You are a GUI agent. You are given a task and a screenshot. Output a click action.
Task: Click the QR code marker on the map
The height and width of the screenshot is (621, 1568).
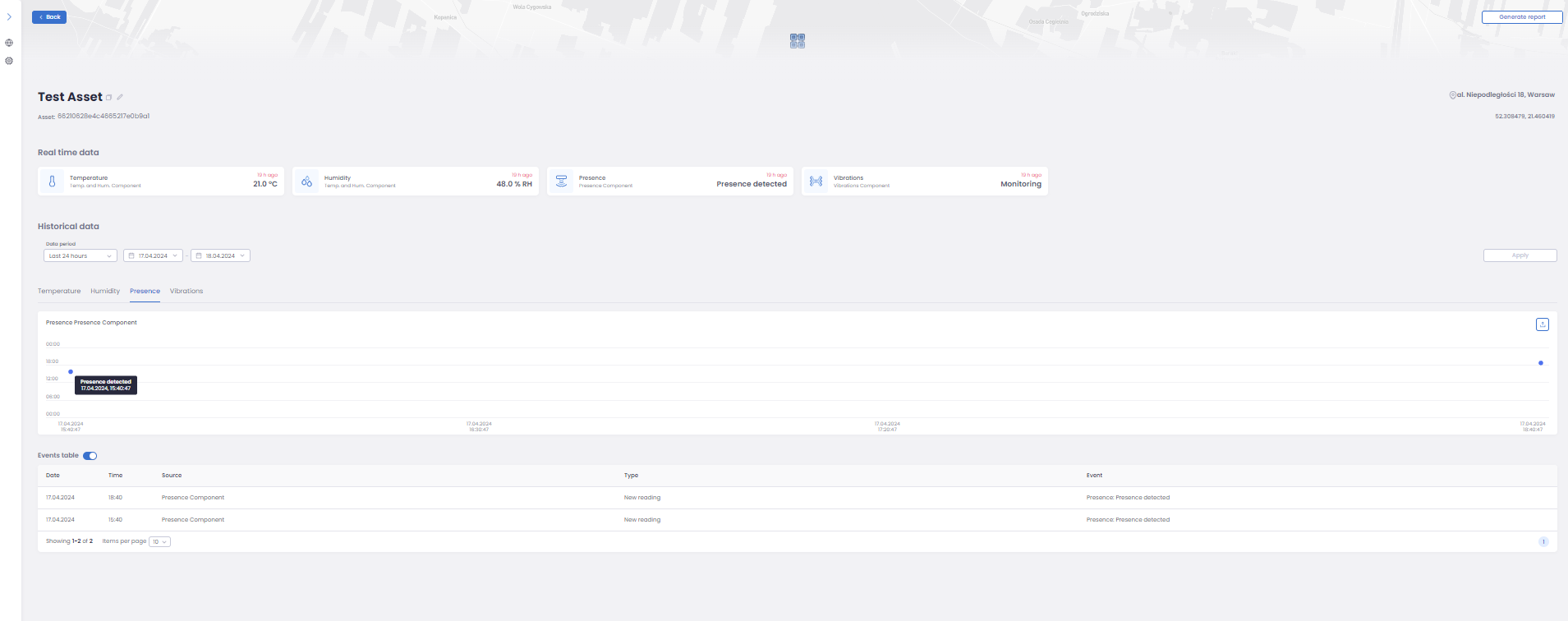(x=797, y=41)
